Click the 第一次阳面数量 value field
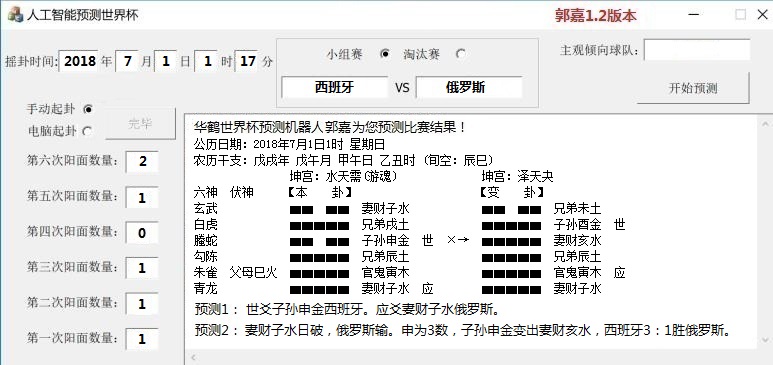The width and height of the screenshot is (773, 365). pos(142,339)
